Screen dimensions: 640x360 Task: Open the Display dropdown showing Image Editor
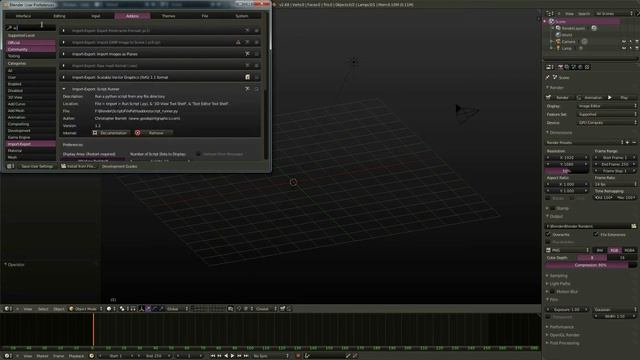[x=607, y=106]
